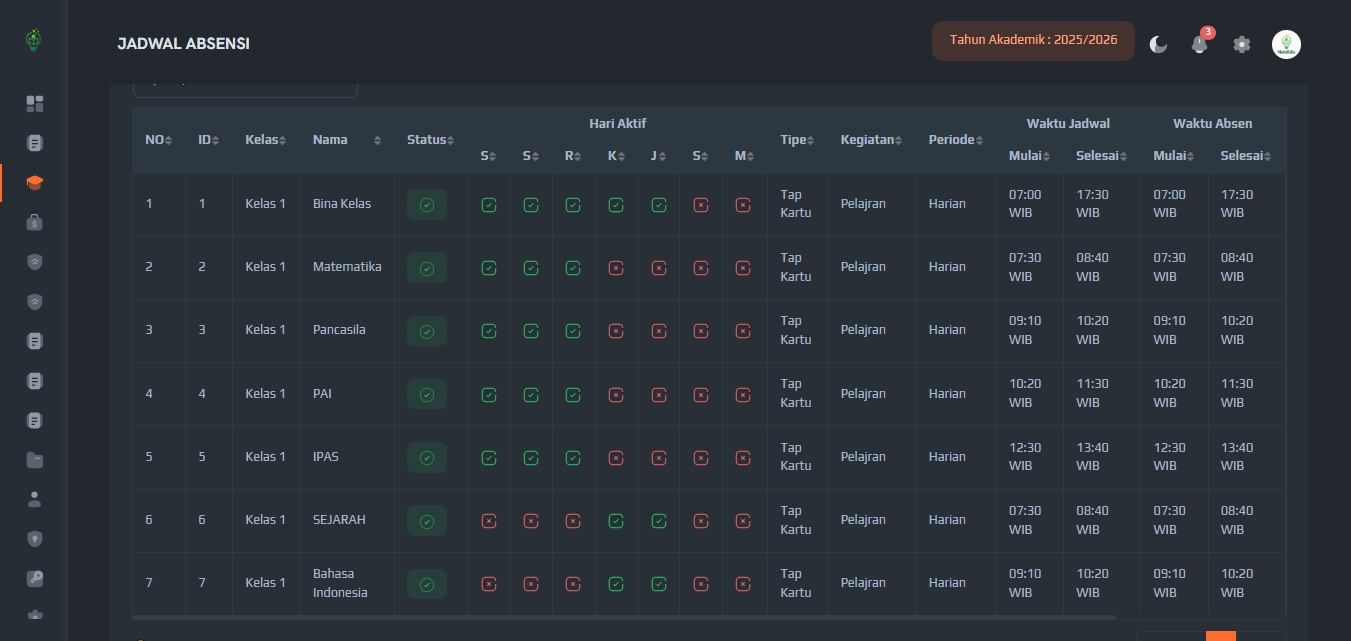The width and height of the screenshot is (1351, 641).
Task: Click the table's horizontal scrollbar
Action: click(x=624, y=617)
